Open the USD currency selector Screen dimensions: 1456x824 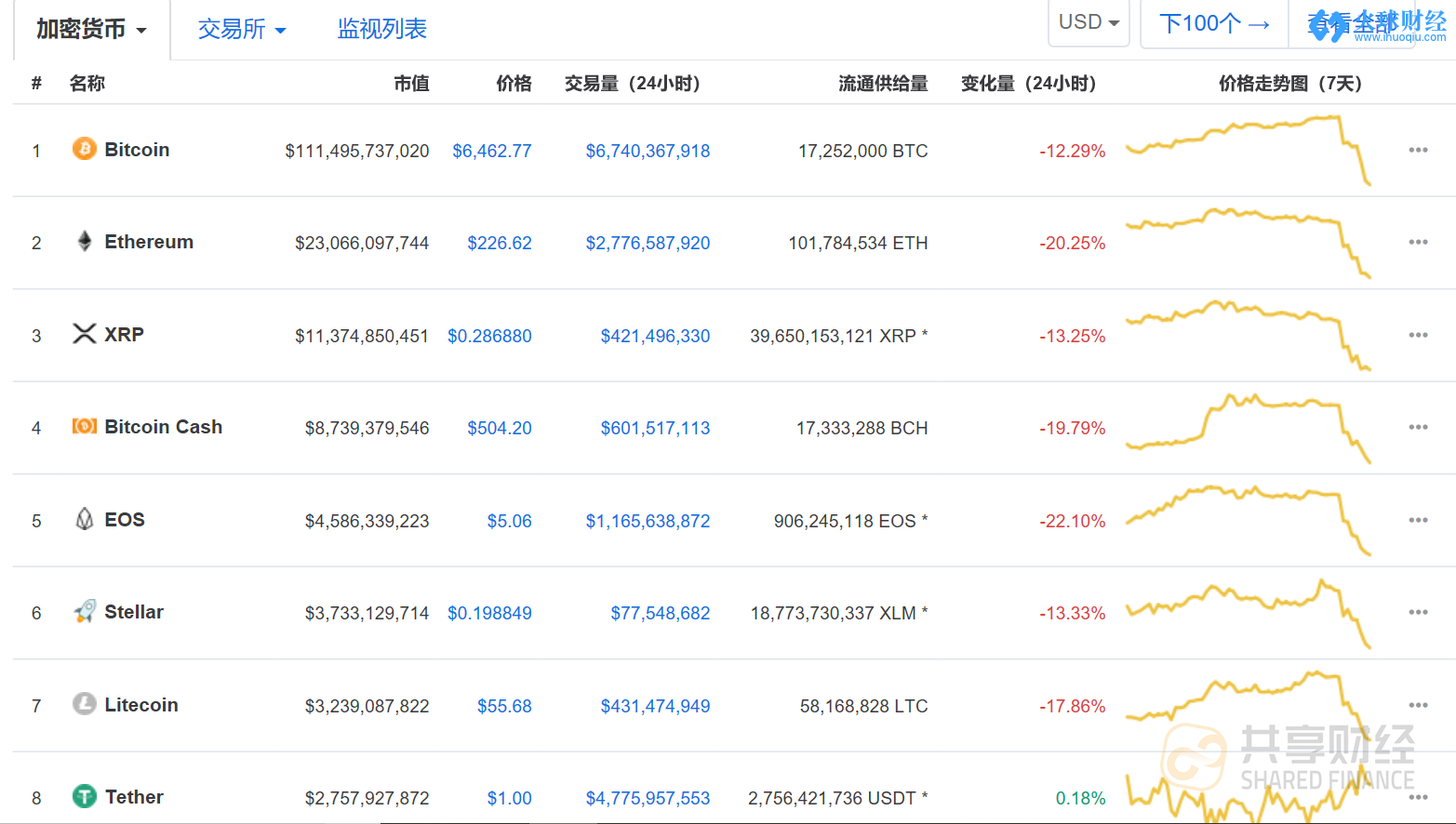pos(1089,22)
